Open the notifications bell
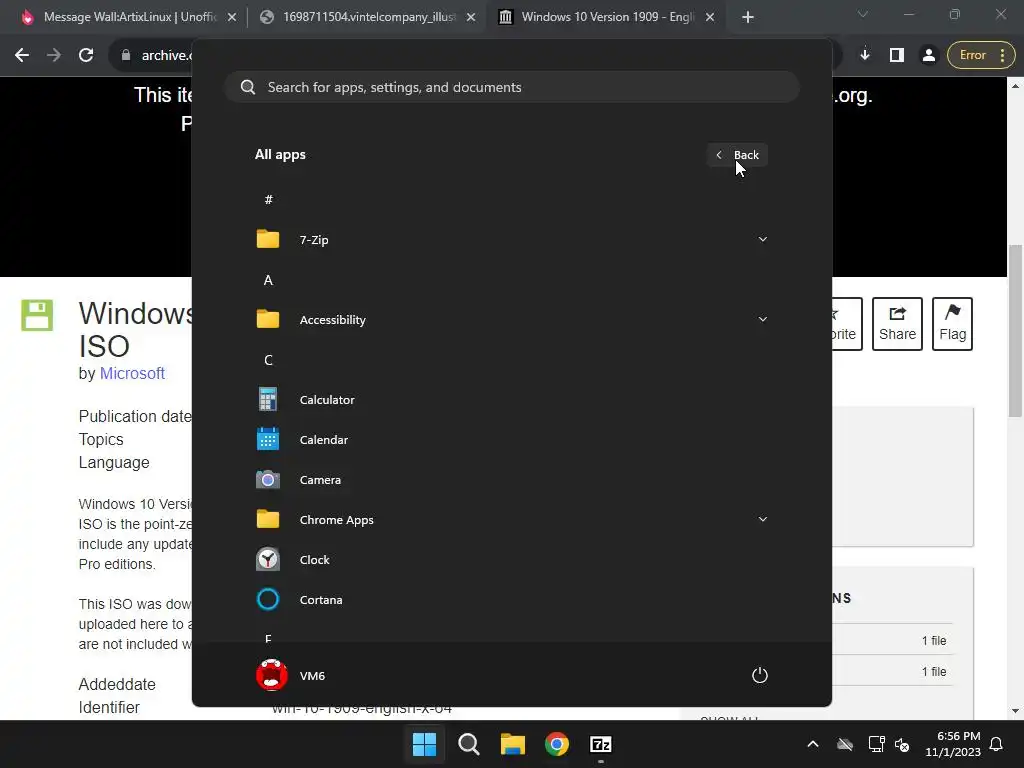1024x768 pixels. point(997,744)
